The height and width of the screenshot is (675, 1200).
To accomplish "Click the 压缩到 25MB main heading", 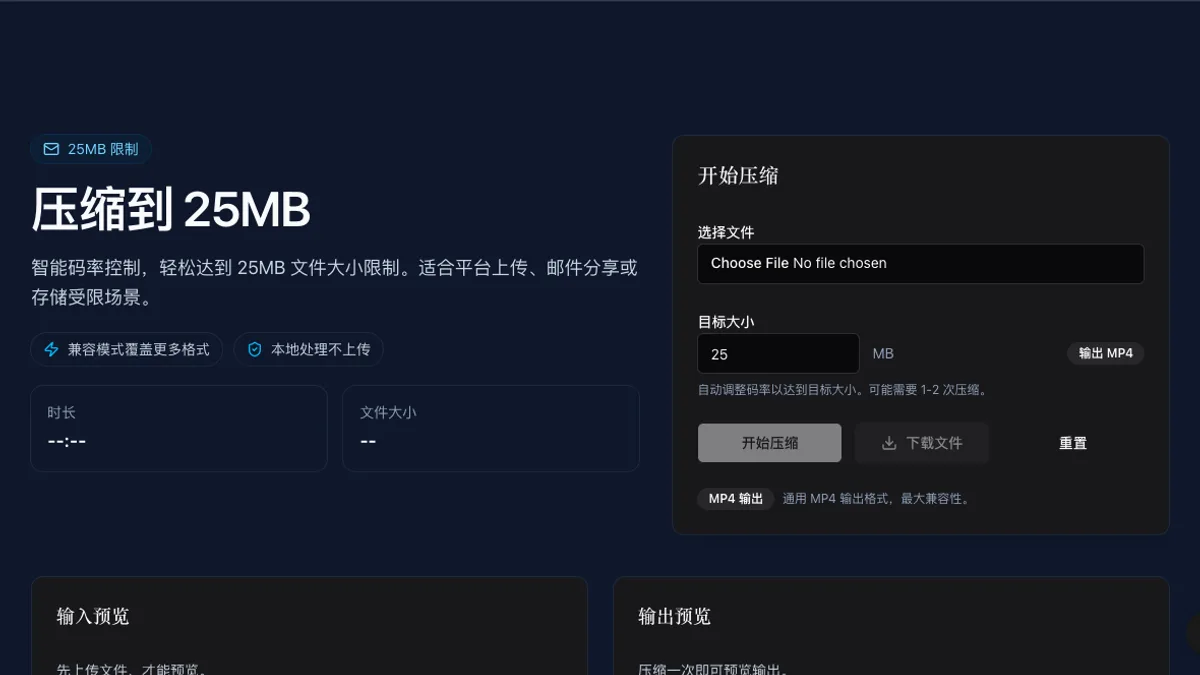I will [171, 210].
